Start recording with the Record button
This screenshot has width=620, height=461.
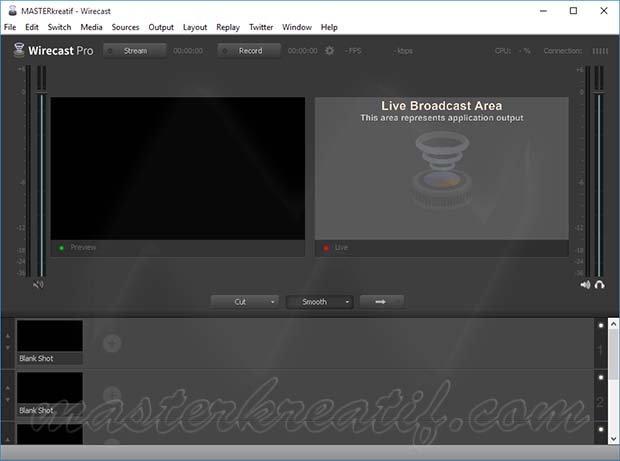click(x=249, y=51)
